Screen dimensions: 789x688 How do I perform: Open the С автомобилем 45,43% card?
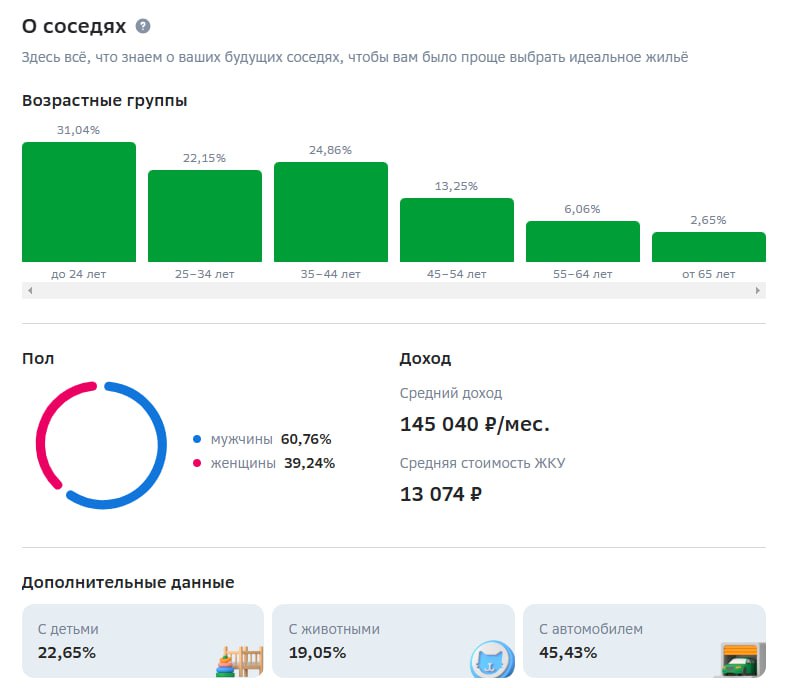pyautogui.click(x=620, y=641)
